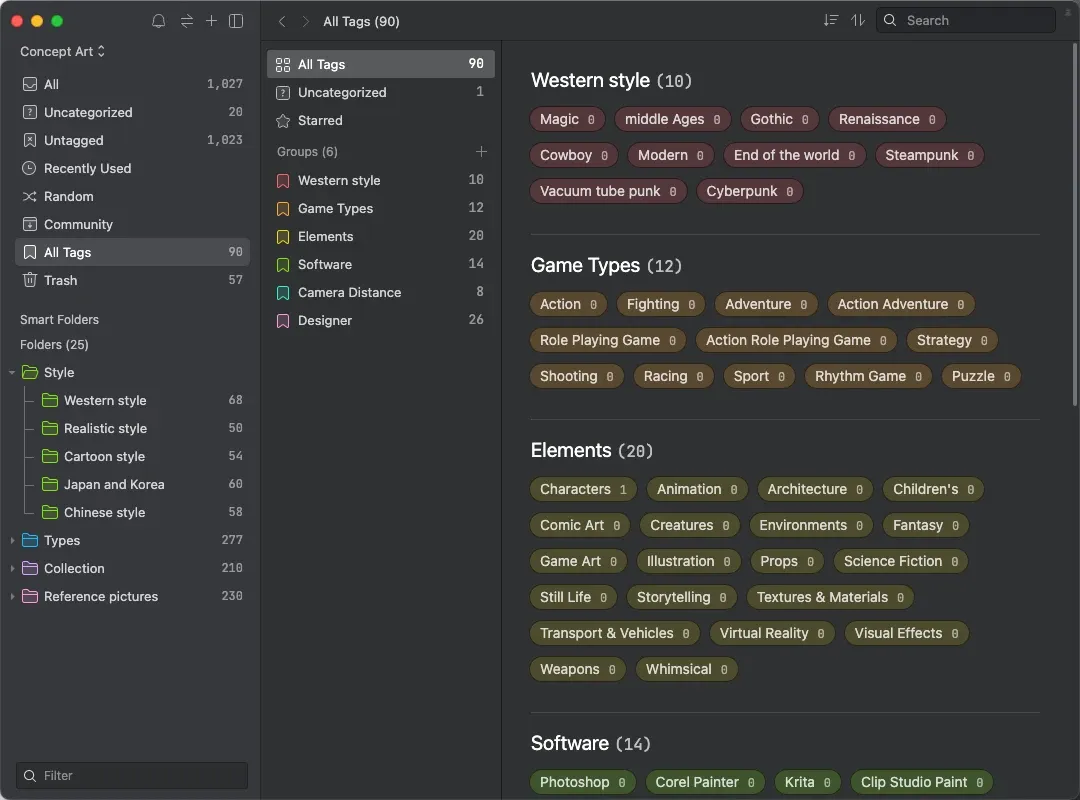Go forward with the right arrow
1080x800 pixels.
(x=305, y=21)
